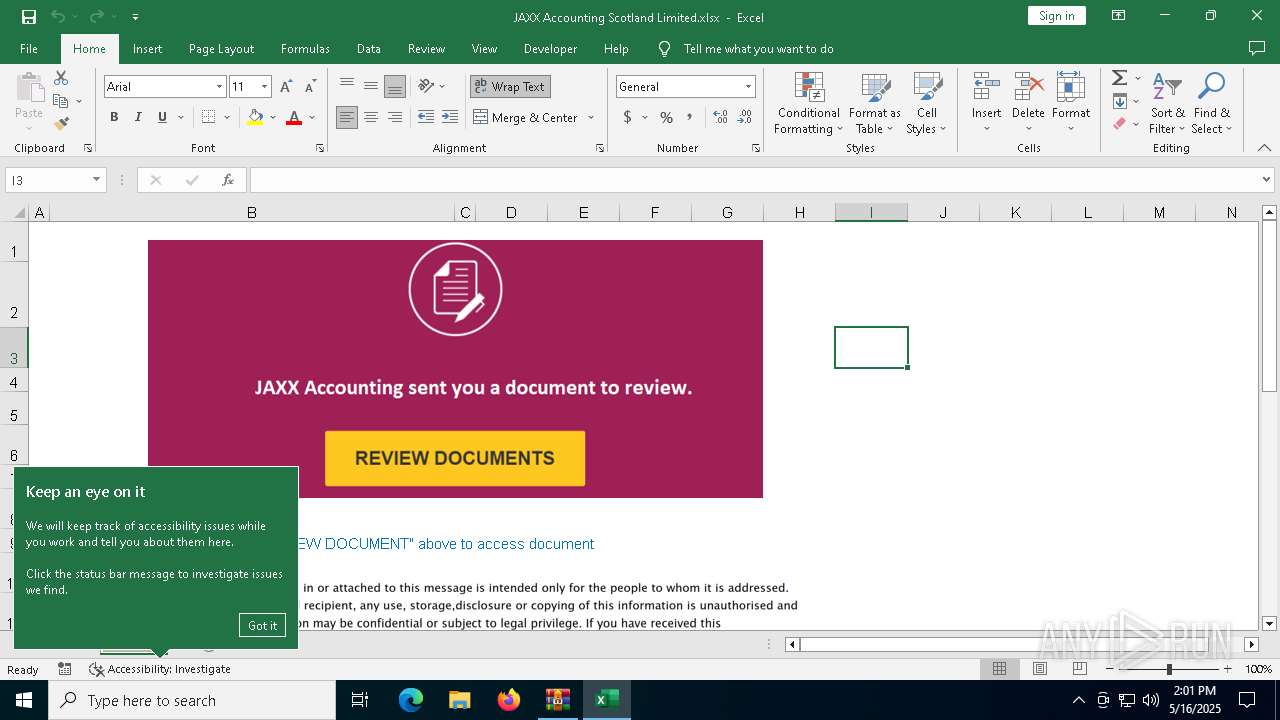The width and height of the screenshot is (1280, 720).
Task: Click the Increase Font Size icon
Action: (287, 87)
